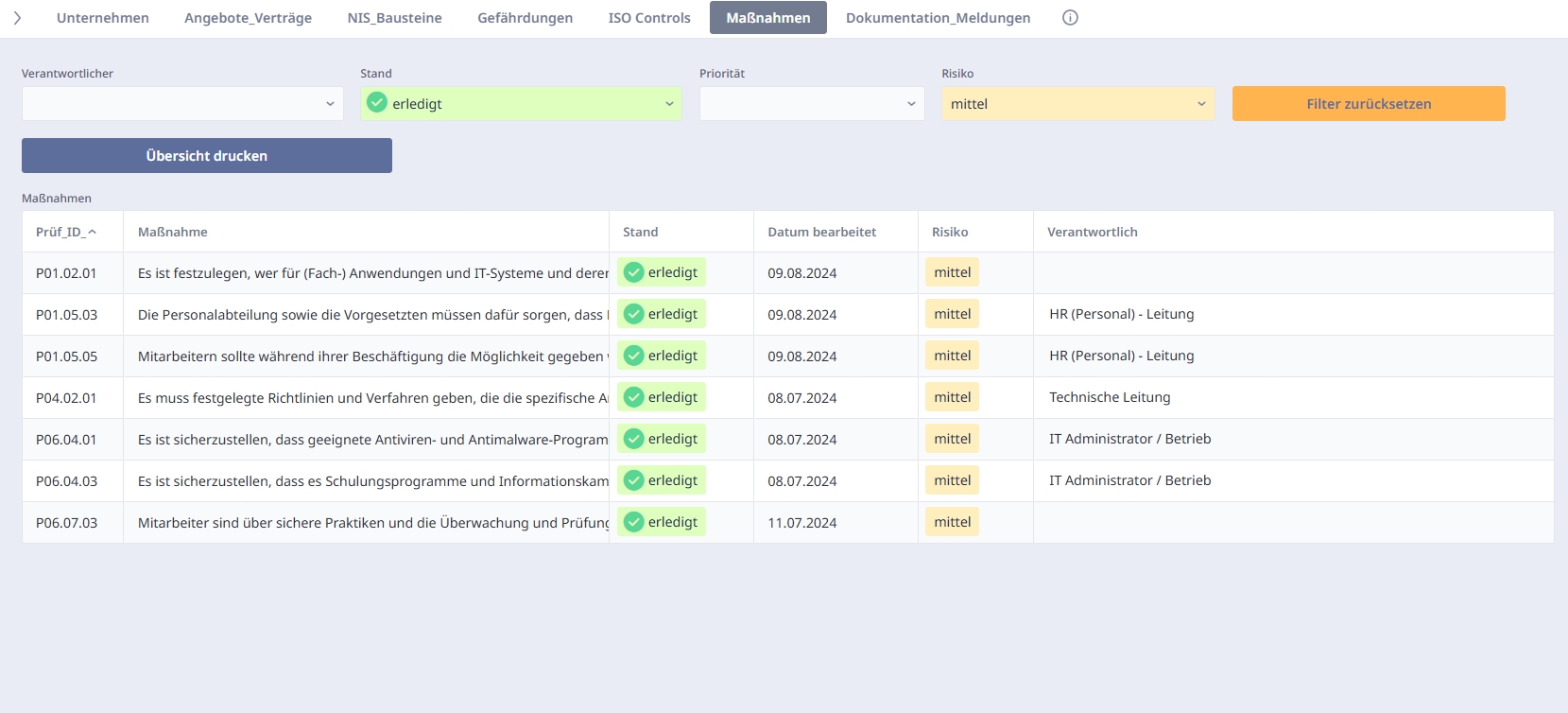Sort by the Prüf_ID column arrow
The image size is (1568, 713).
92,232
